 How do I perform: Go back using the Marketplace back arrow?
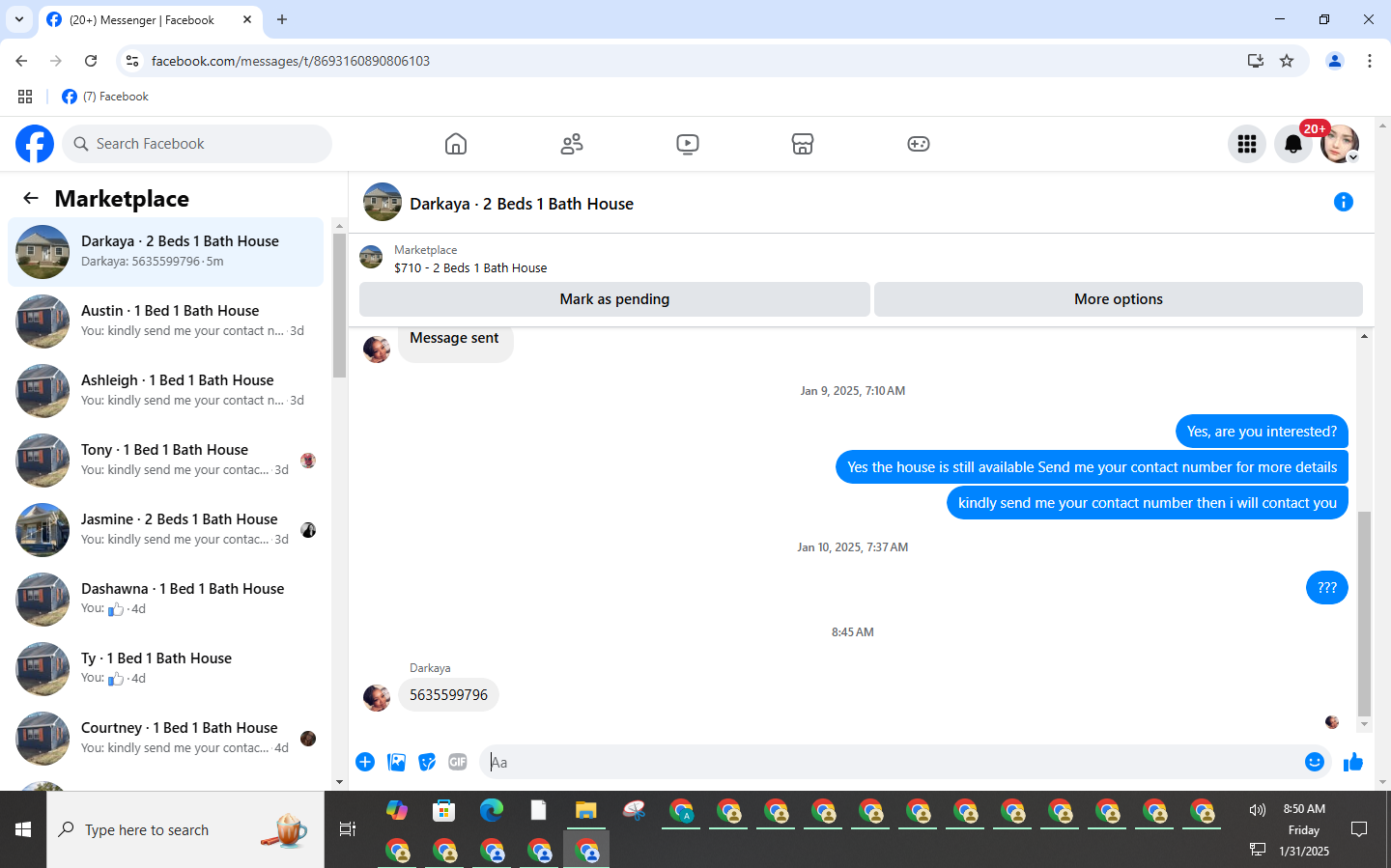31,198
